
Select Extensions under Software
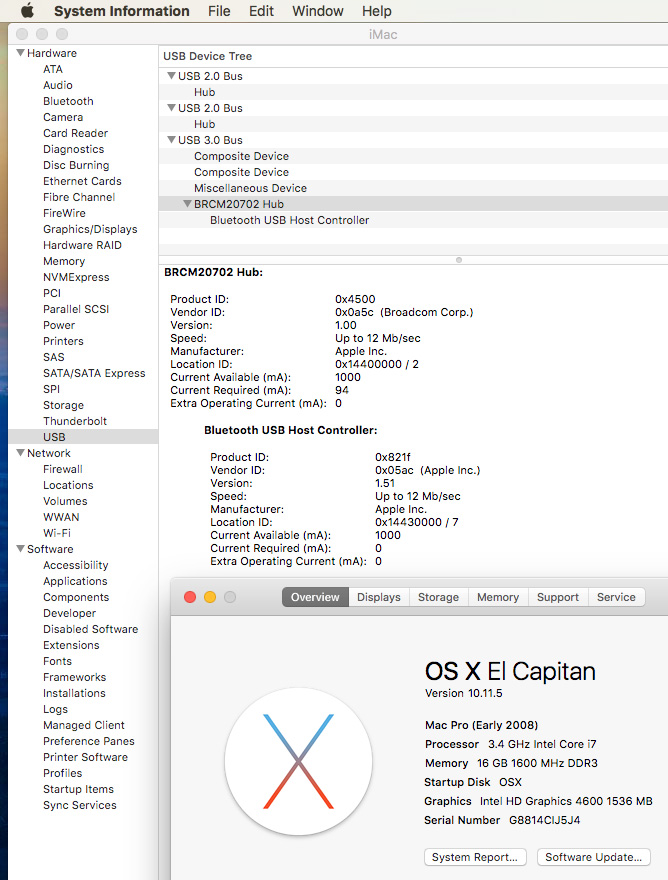click(x=71, y=645)
